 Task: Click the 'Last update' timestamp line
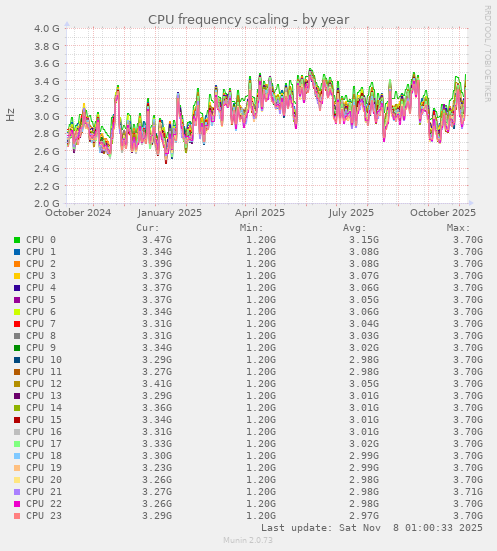(372, 528)
